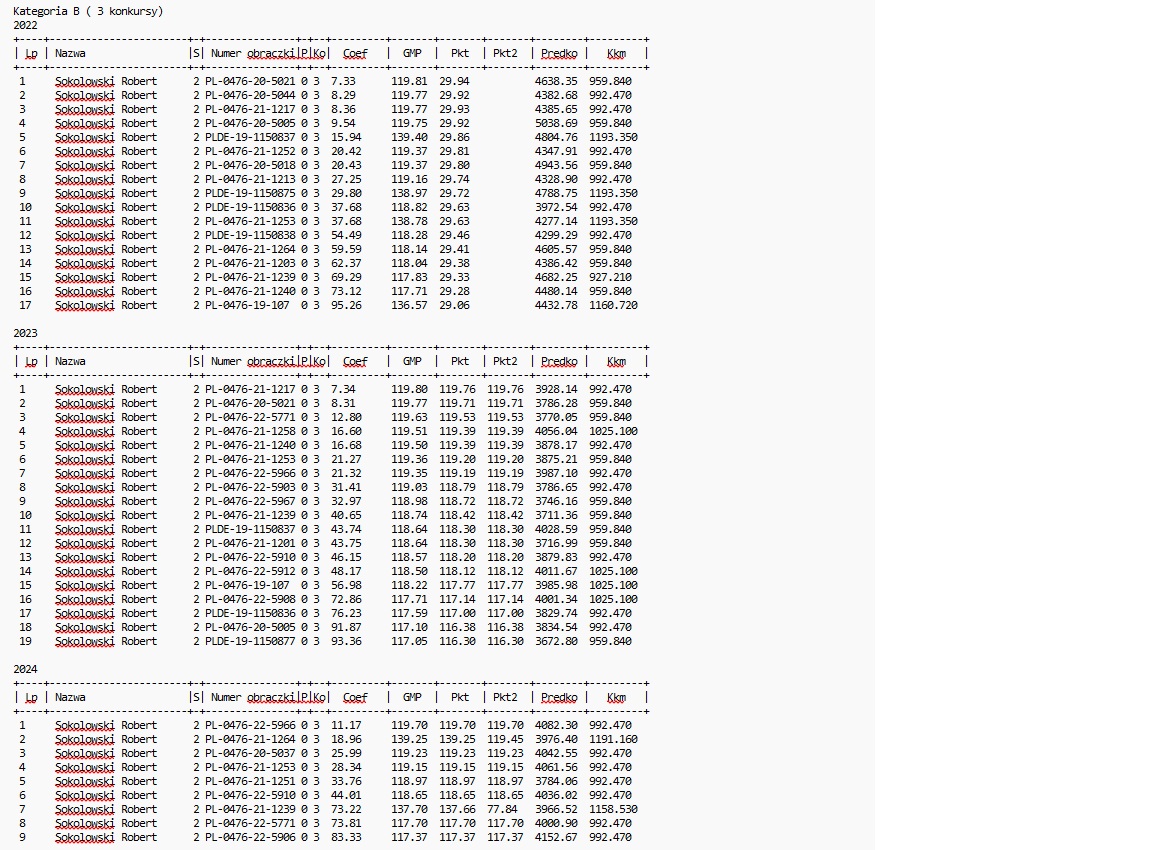Click the speed value 4152.67 in 2024
Screen dimensions: 1152x850
[x=556, y=837]
